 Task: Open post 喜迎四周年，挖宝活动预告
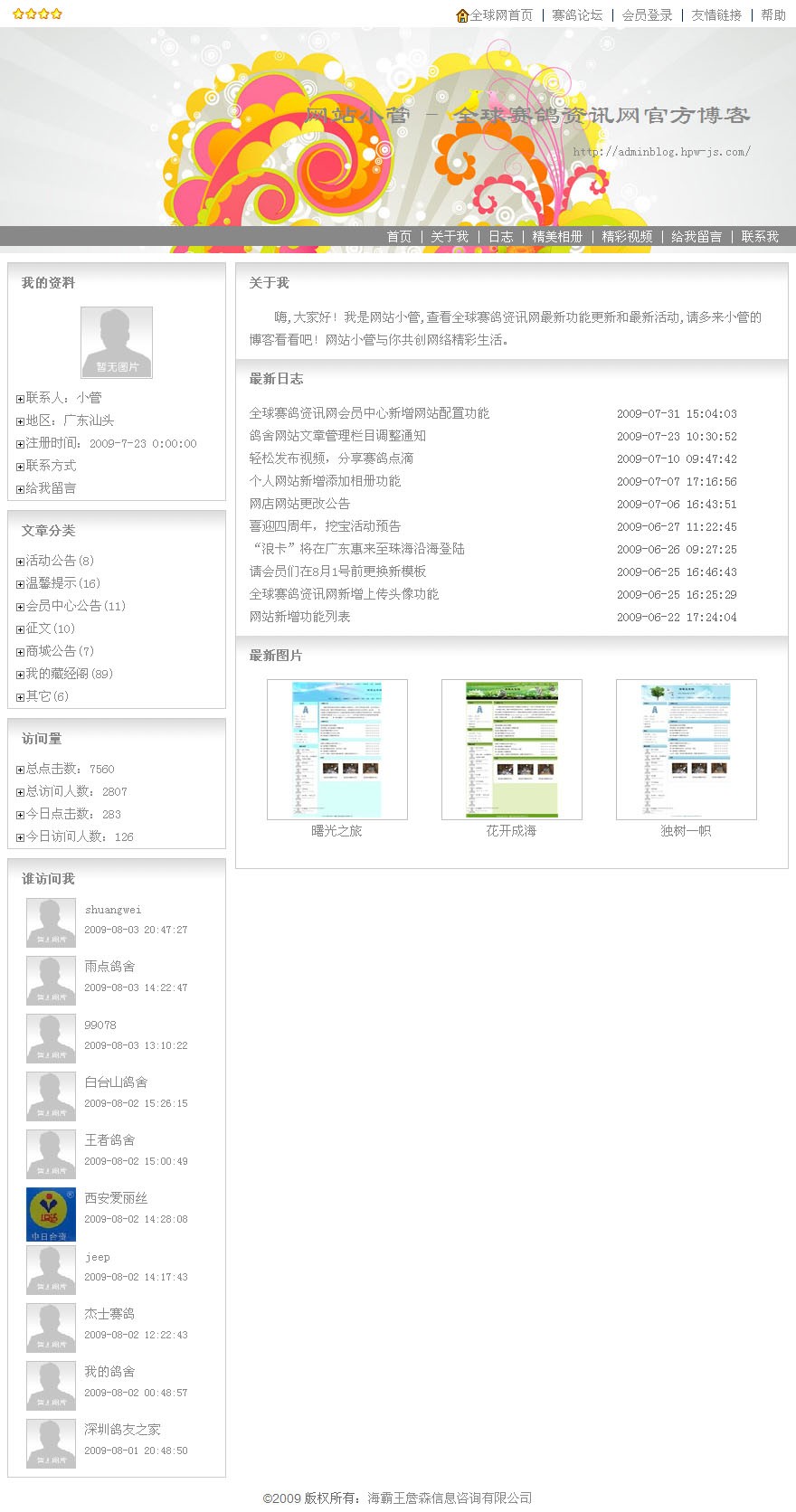pos(325,526)
